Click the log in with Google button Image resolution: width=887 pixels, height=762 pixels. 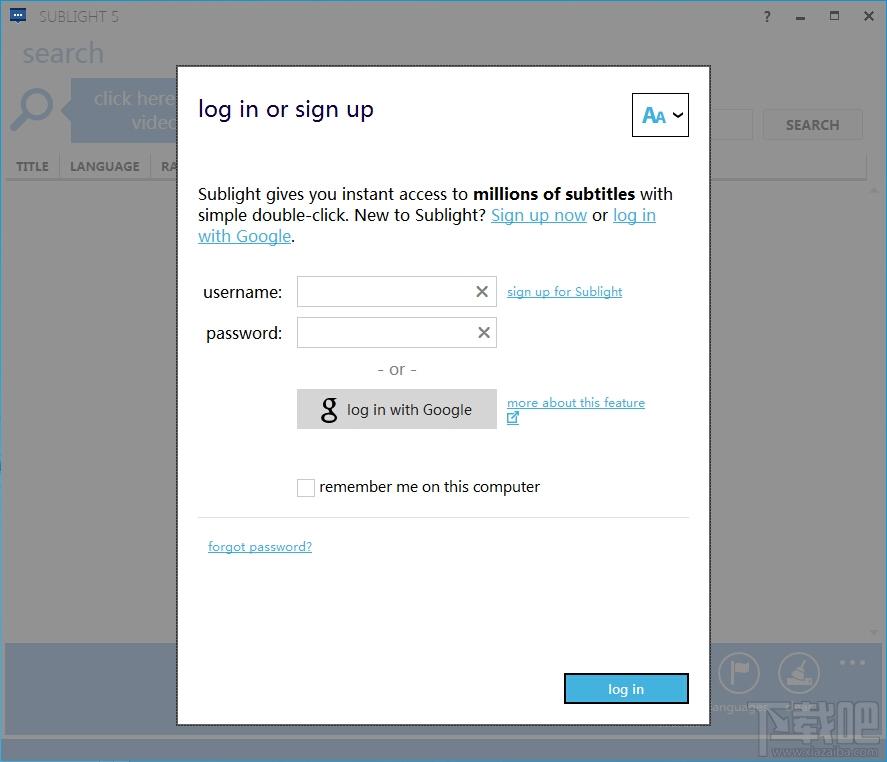click(397, 409)
